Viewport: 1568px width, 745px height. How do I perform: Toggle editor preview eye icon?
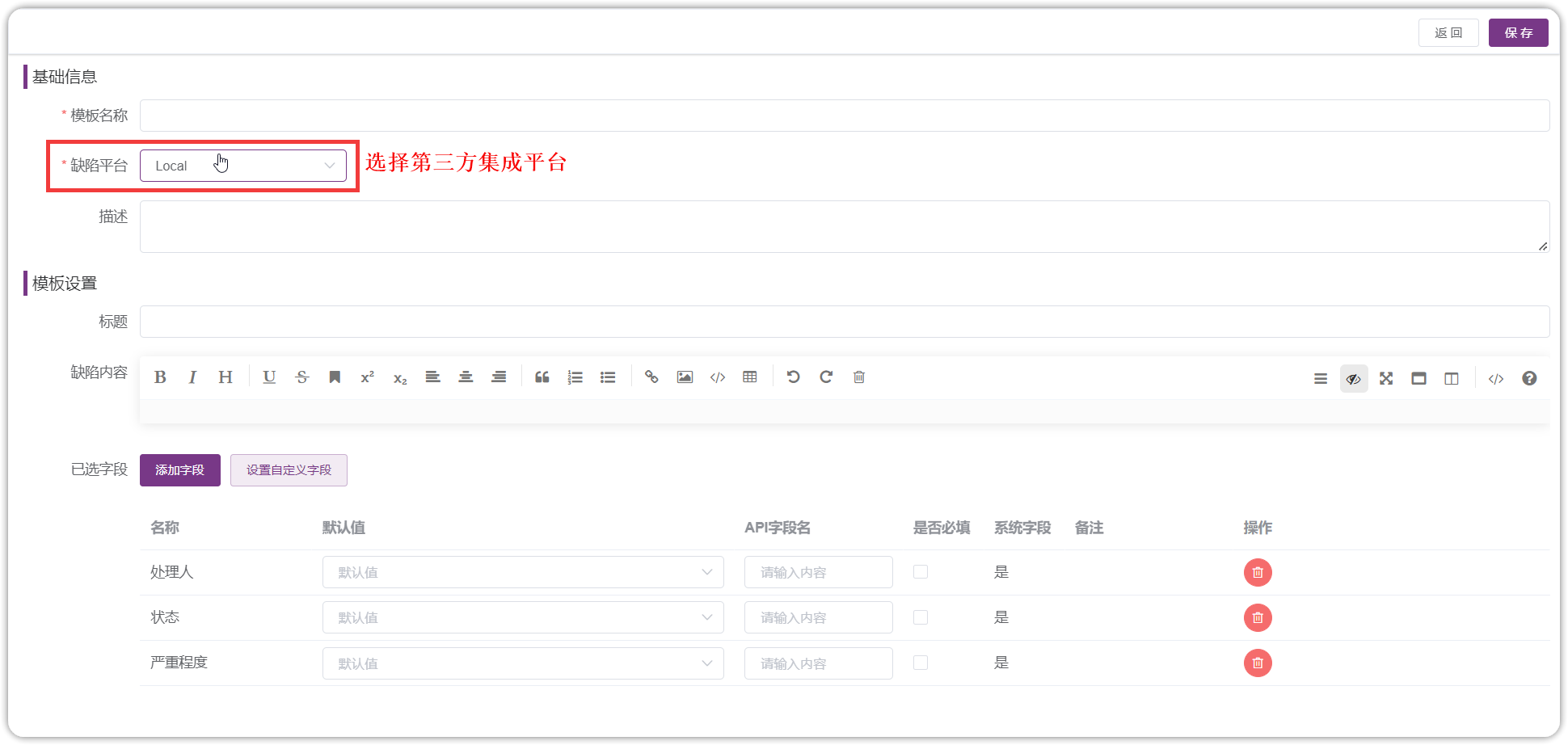tap(1354, 378)
